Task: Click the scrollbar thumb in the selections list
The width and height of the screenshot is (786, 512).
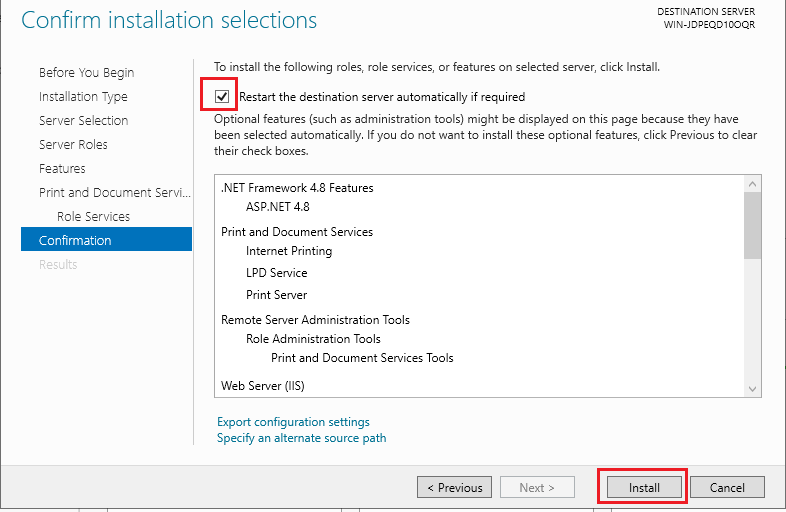Action: pyautogui.click(x=752, y=226)
